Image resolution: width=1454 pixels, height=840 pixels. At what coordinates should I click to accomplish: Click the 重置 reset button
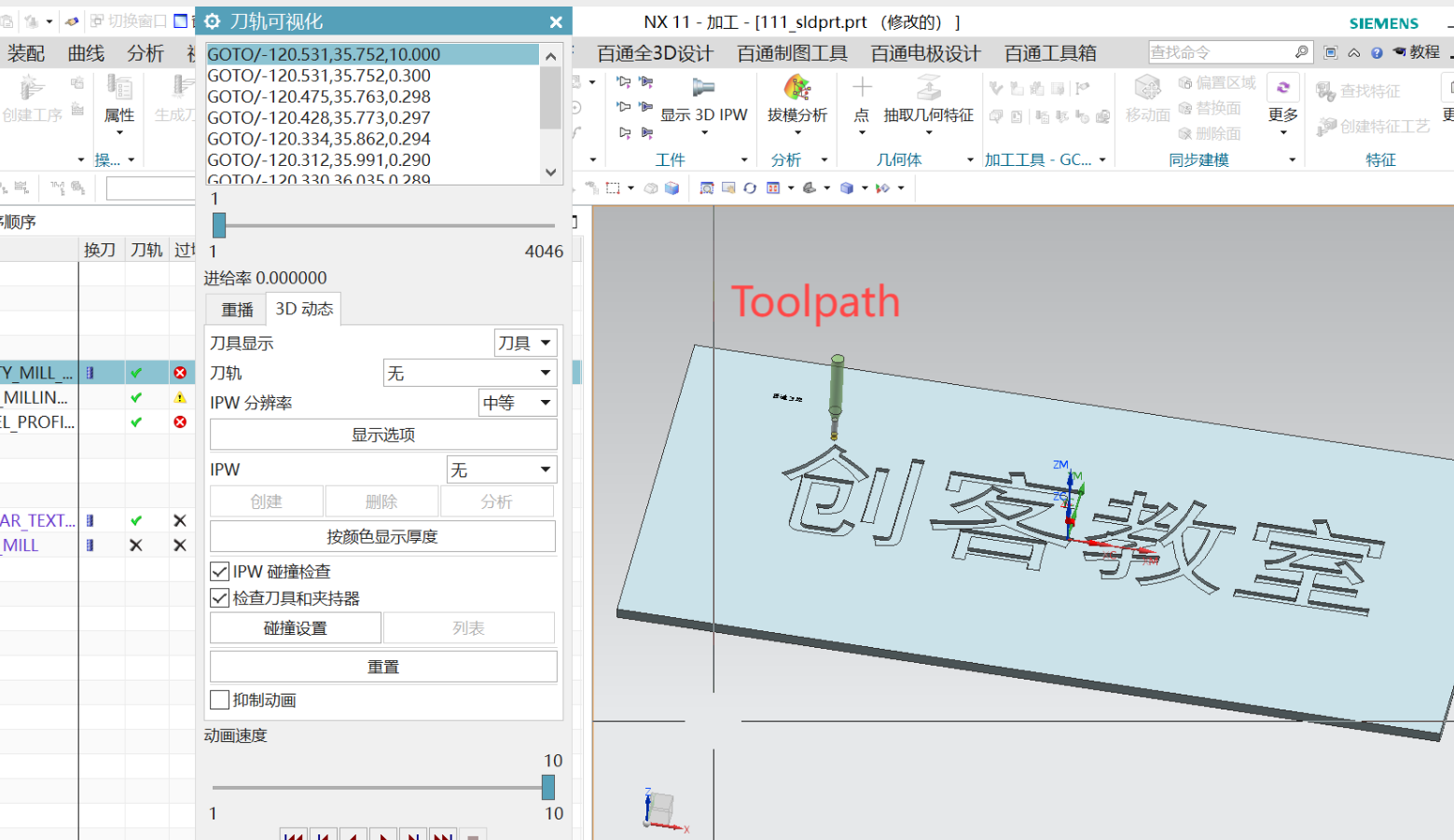pos(383,667)
